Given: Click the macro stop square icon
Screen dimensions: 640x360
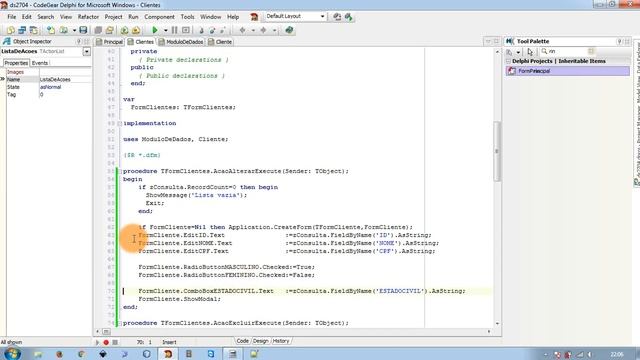Looking at the screenshot, I should click(x=115, y=342).
